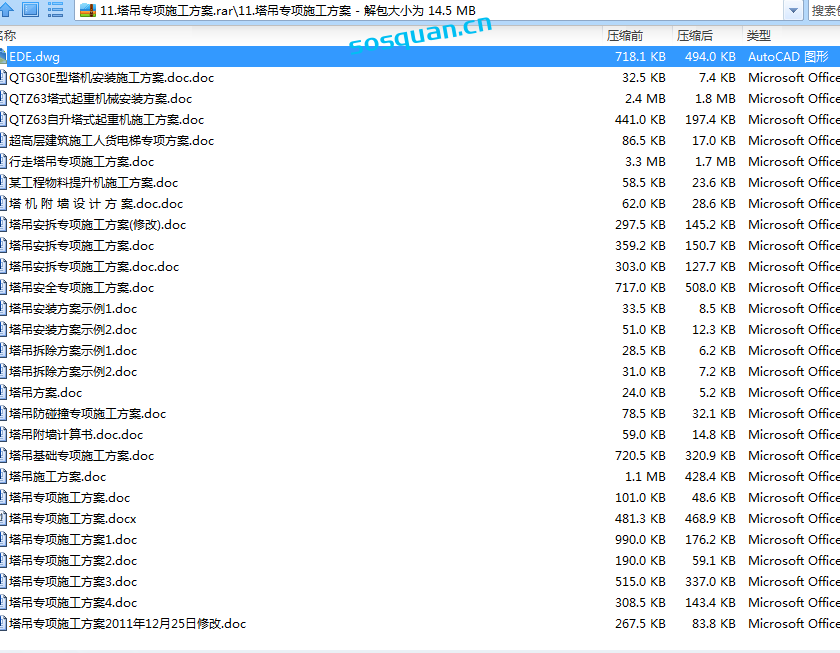Select 塔吊附墙计算书.doc.doc entry
Viewport: 840px width, 653px height.
(x=76, y=435)
